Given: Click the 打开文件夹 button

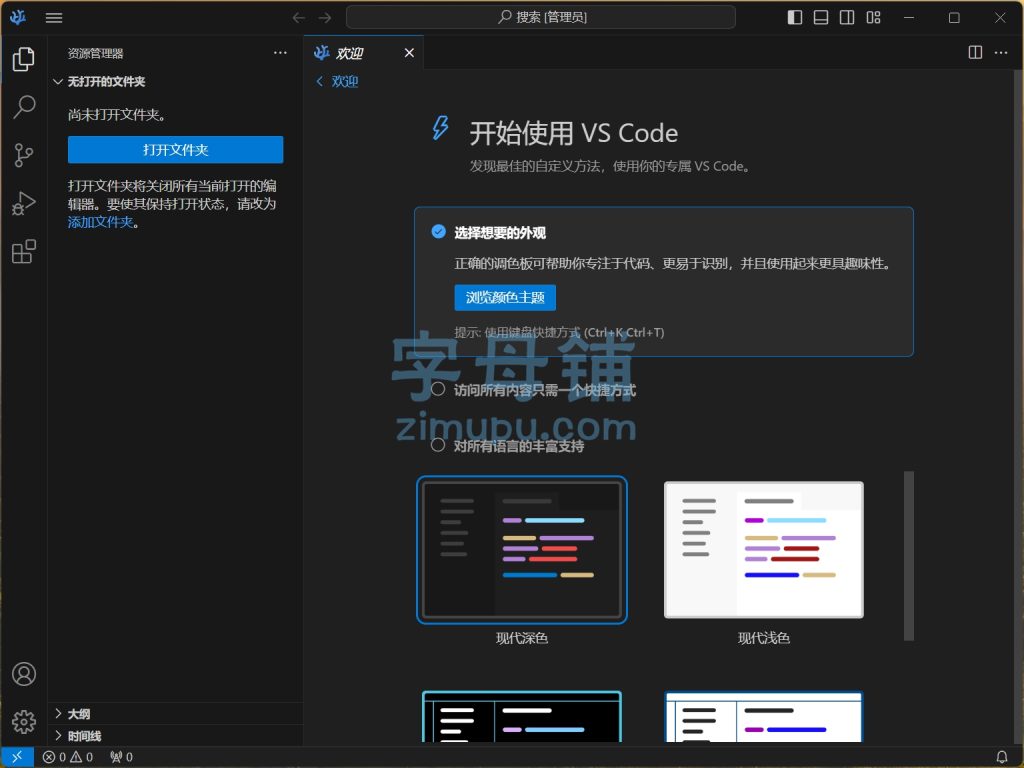Looking at the screenshot, I should tap(176, 150).
